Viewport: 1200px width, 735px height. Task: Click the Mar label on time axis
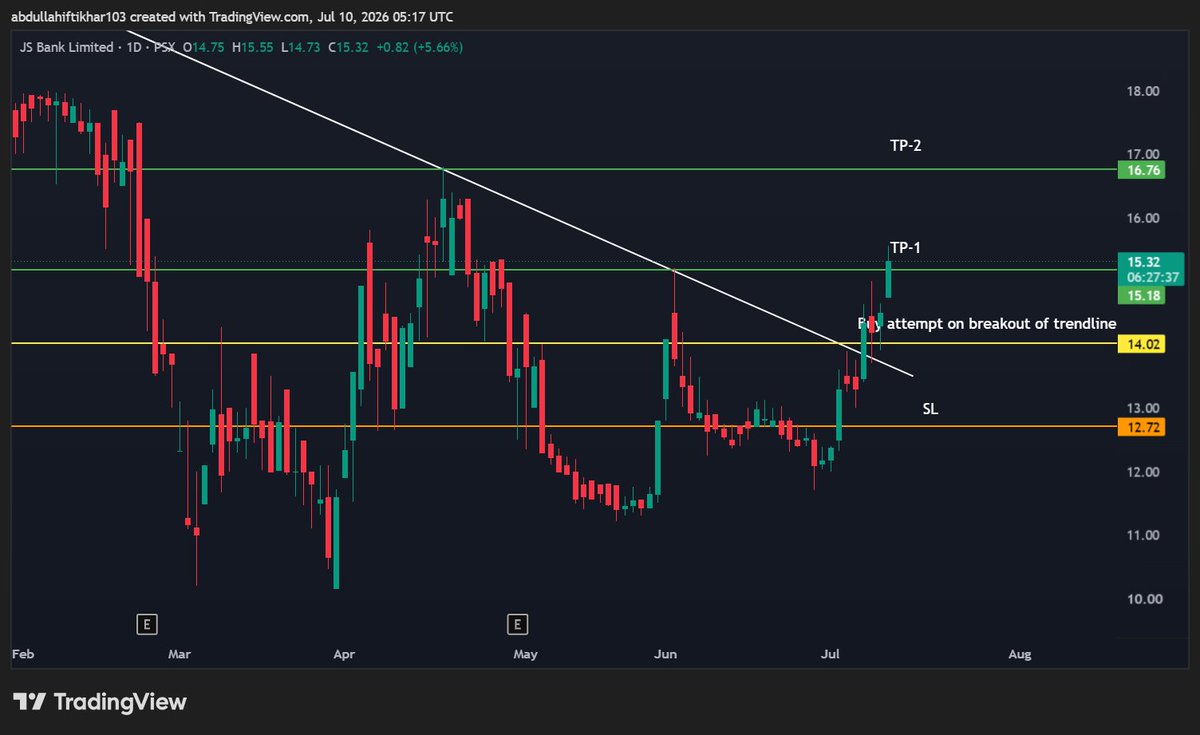point(179,655)
